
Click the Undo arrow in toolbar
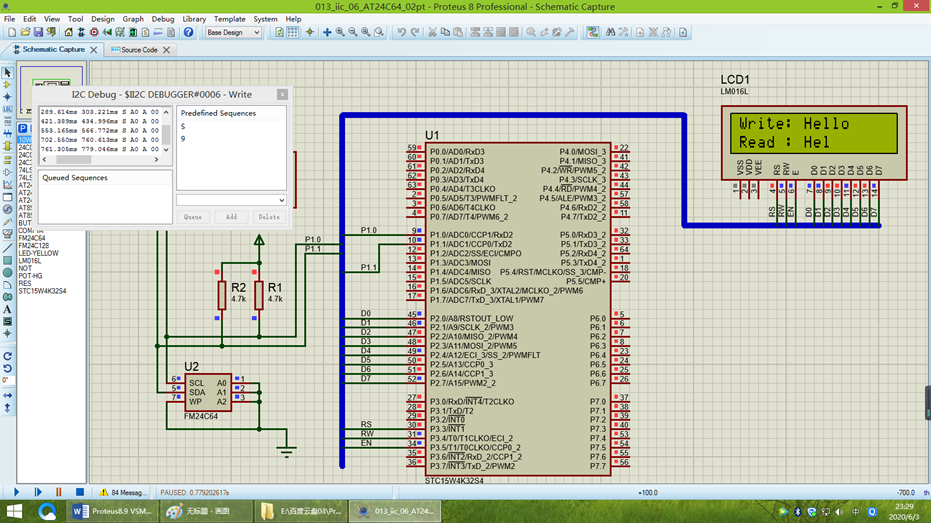(402, 32)
